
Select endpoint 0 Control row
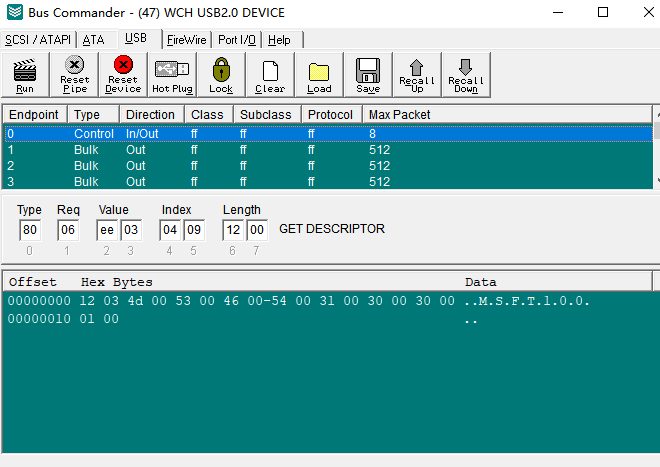pos(328,134)
